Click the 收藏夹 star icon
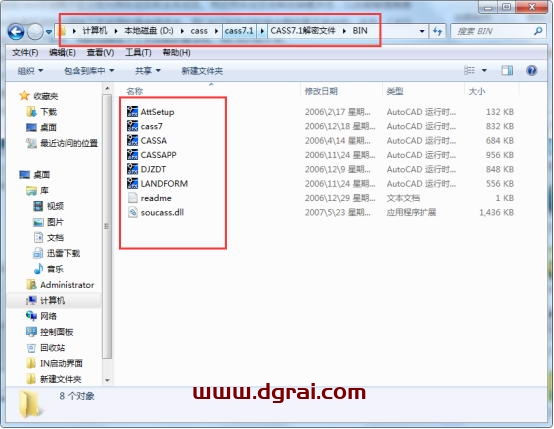This screenshot has height=429, width=554. point(24,95)
